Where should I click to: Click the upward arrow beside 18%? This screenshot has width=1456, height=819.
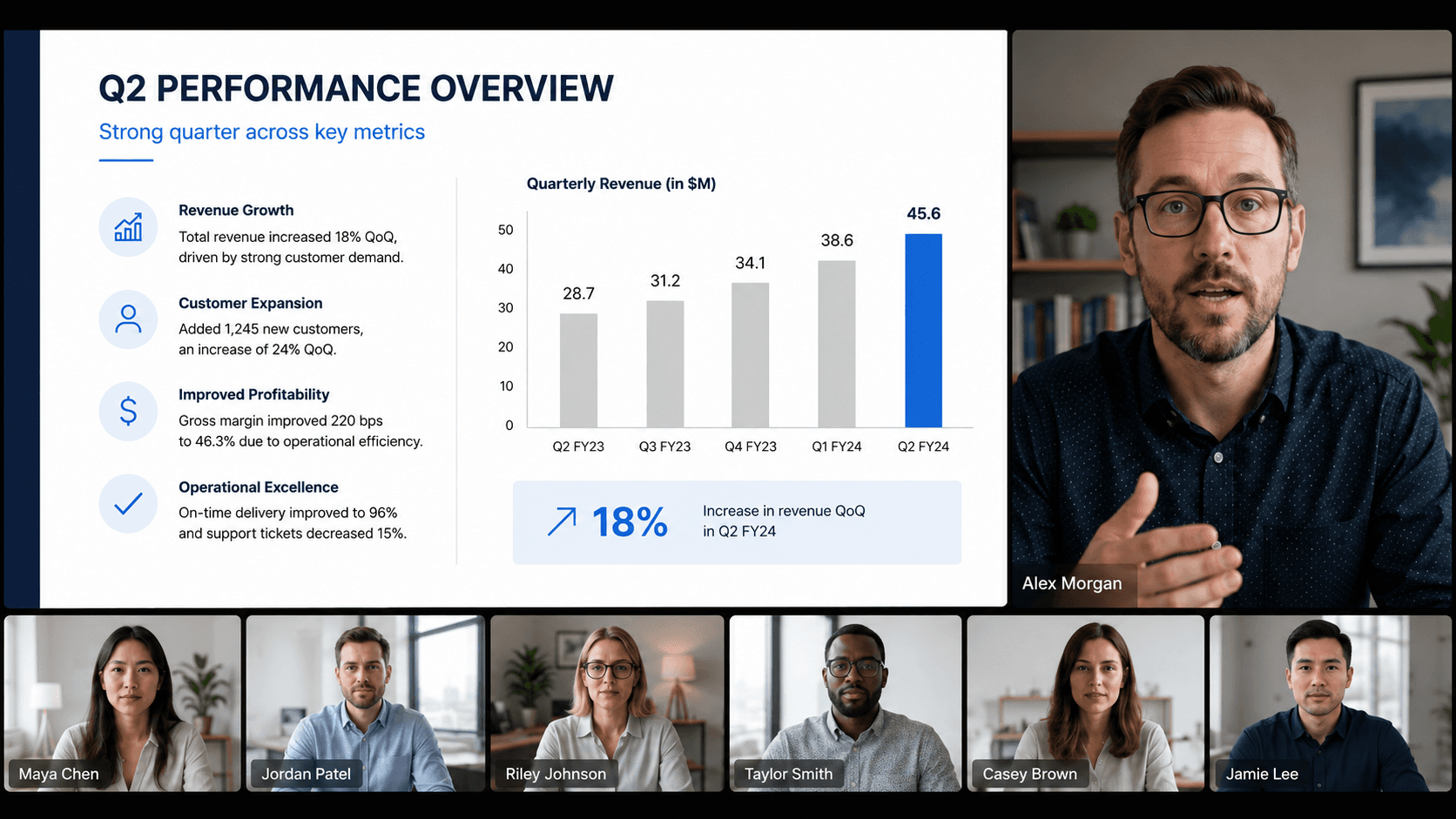pyautogui.click(x=562, y=521)
